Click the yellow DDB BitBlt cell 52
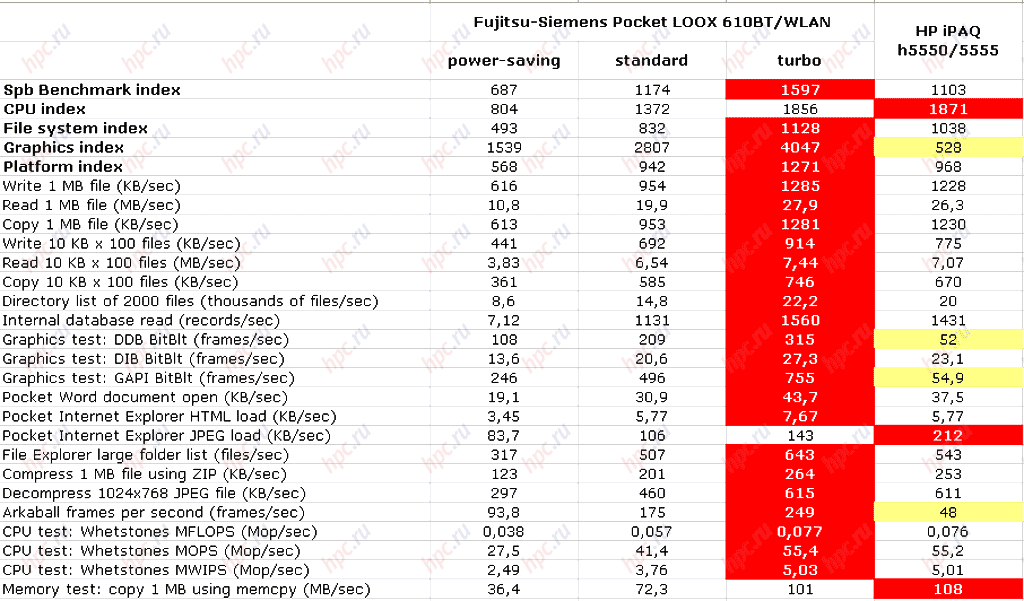The image size is (1024, 601). (x=949, y=340)
